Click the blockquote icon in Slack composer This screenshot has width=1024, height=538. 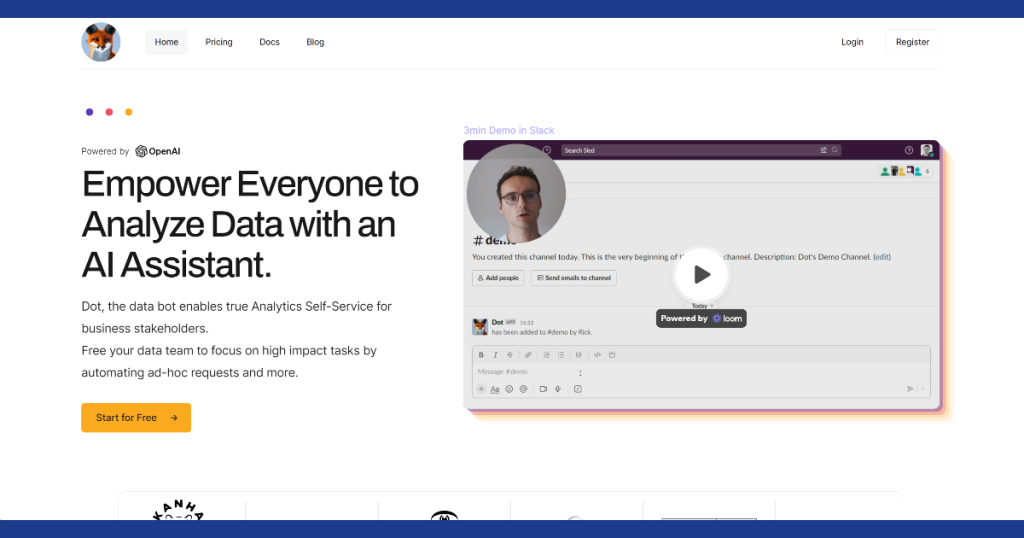(x=579, y=355)
